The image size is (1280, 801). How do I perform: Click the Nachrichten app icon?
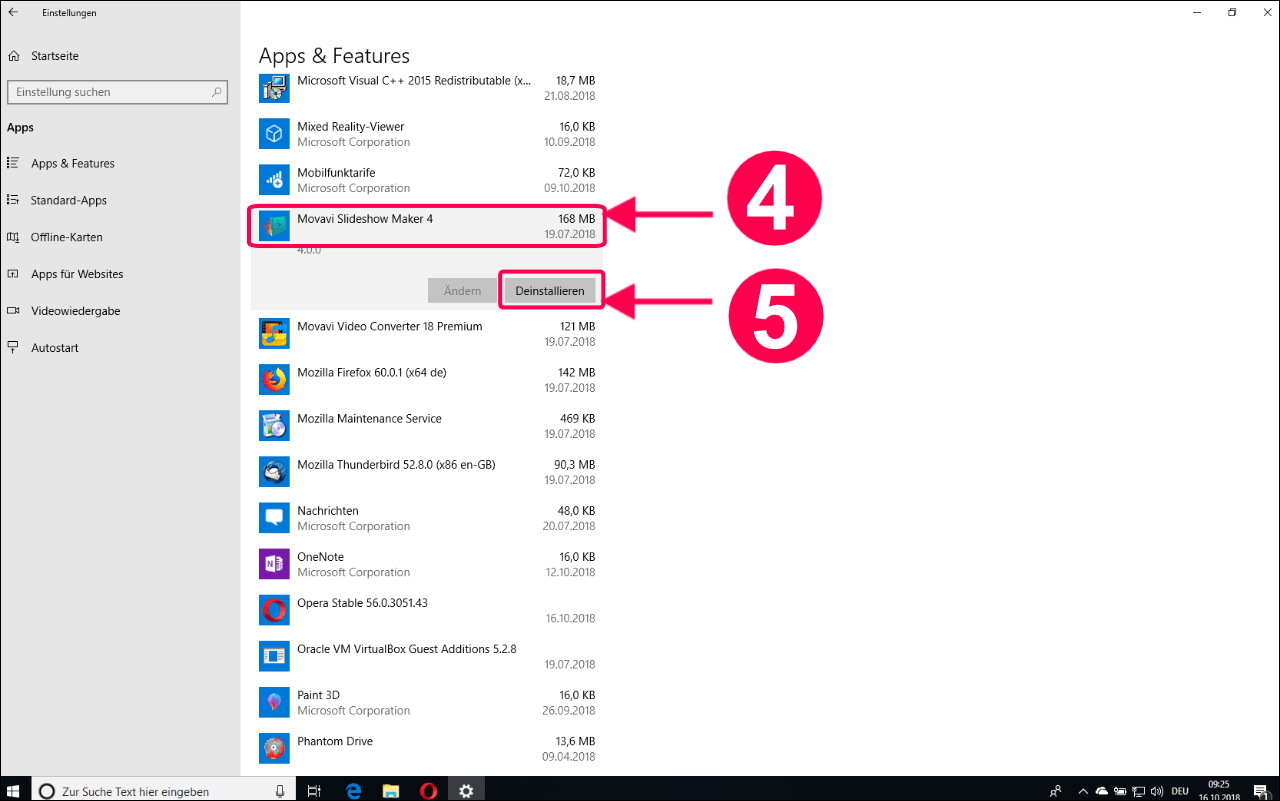(274, 518)
